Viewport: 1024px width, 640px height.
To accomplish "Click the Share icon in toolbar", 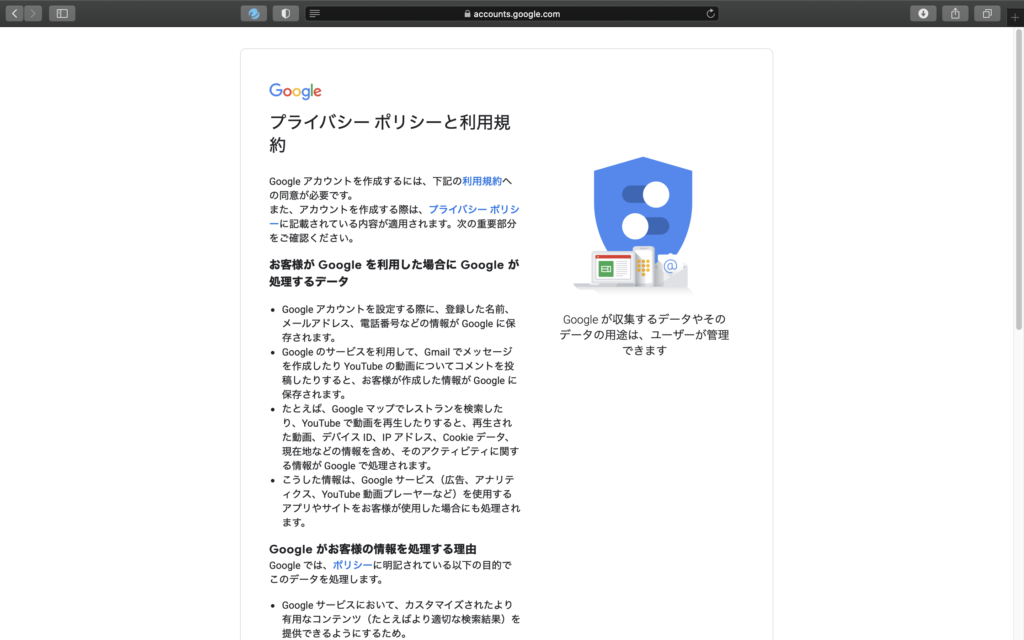I will coord(955,13).
